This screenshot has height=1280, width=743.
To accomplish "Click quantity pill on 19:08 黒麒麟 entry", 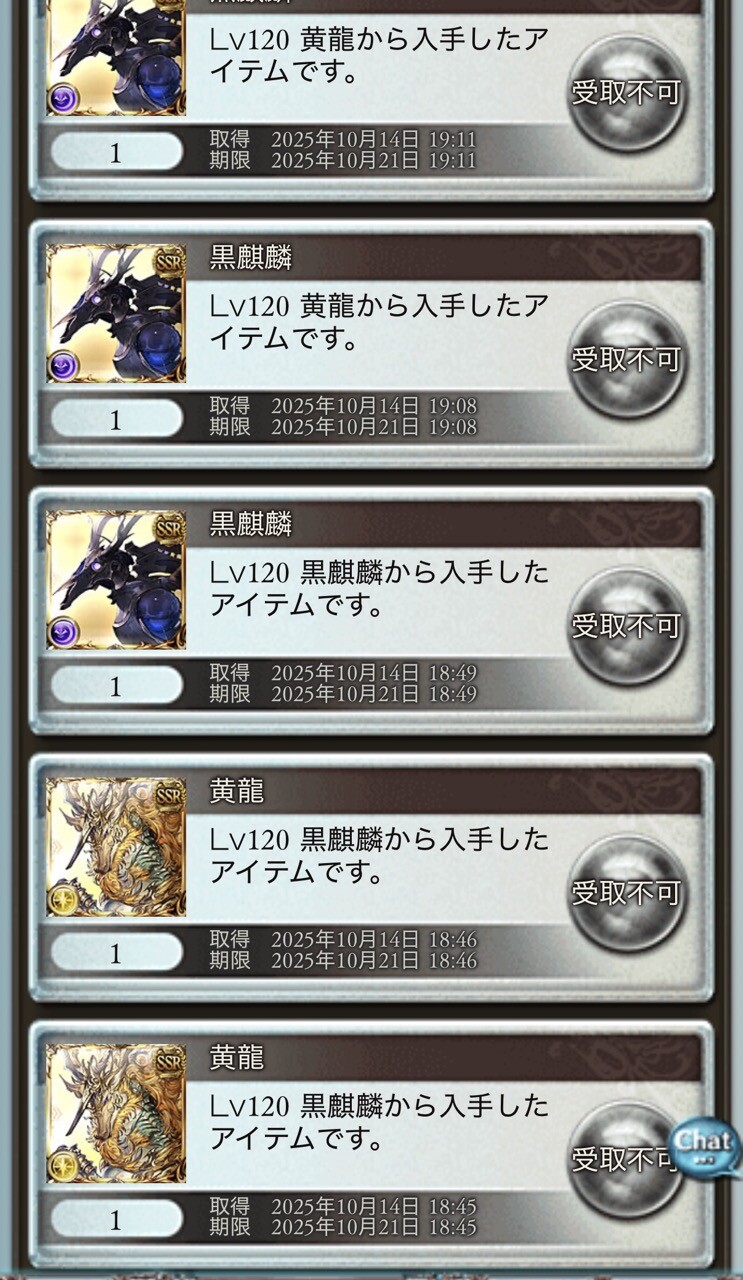I will tap(116, 419).
